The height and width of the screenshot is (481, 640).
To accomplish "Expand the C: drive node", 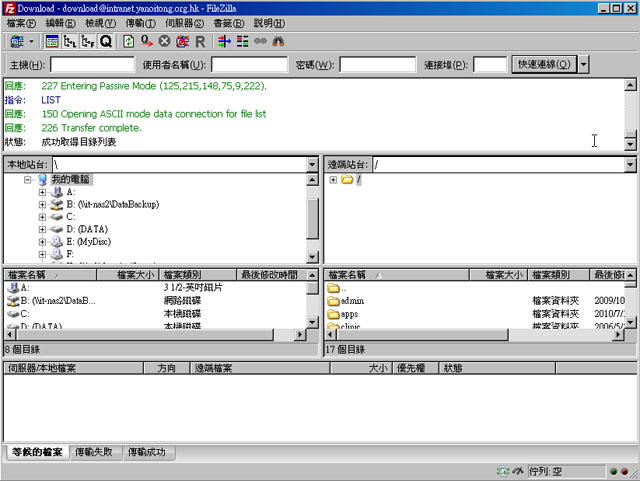I will pyautogui.click(x=42, y=217).
